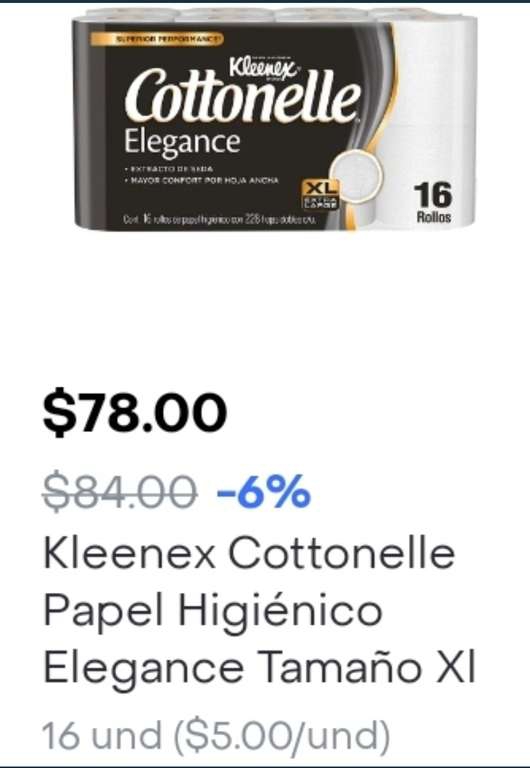The image size is (530, 768).
Task: Open the Cottonelle toilet paper product image
Action: (x=275, y=118)
